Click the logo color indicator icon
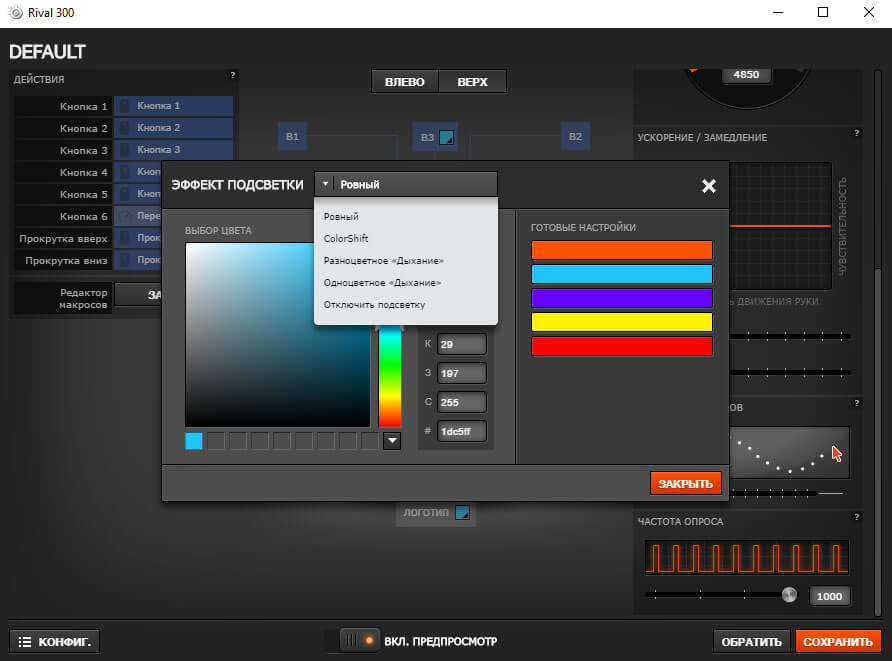This screenshot has width=892, height=661. point(462,513)
